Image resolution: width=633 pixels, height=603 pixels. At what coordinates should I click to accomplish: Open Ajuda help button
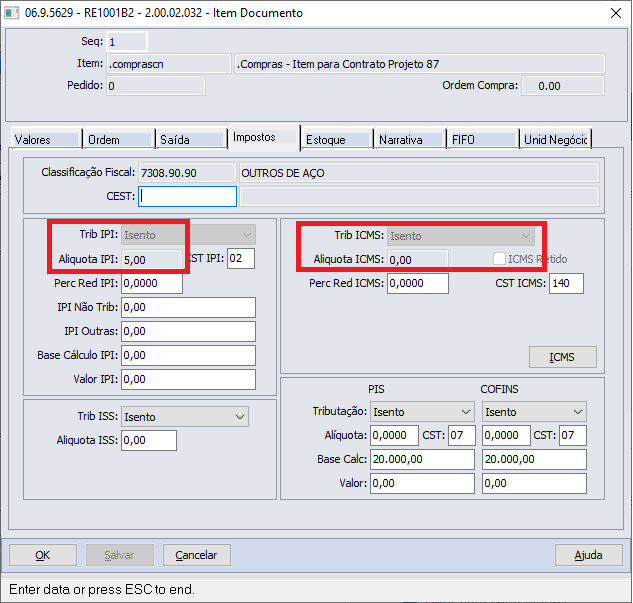589,555
